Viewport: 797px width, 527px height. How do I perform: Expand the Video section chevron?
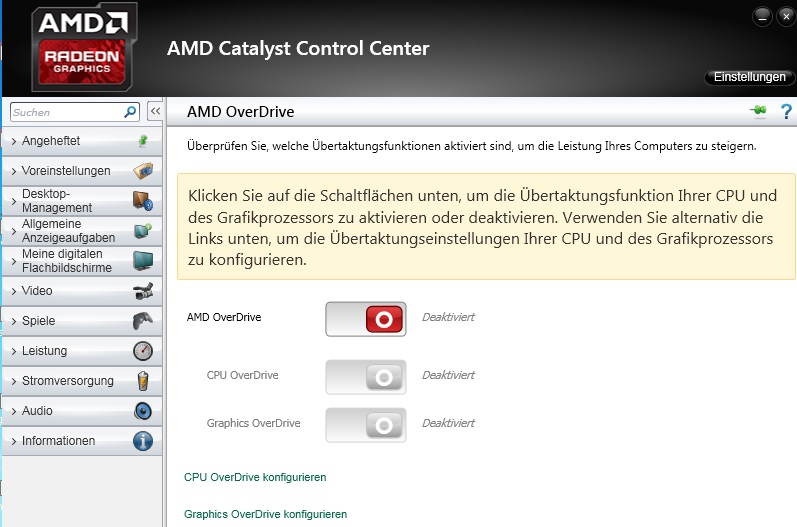[14, 291]
